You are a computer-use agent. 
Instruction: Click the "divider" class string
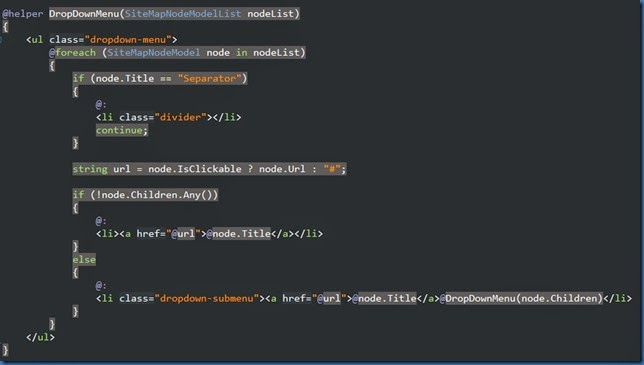(x=180, y=117)
